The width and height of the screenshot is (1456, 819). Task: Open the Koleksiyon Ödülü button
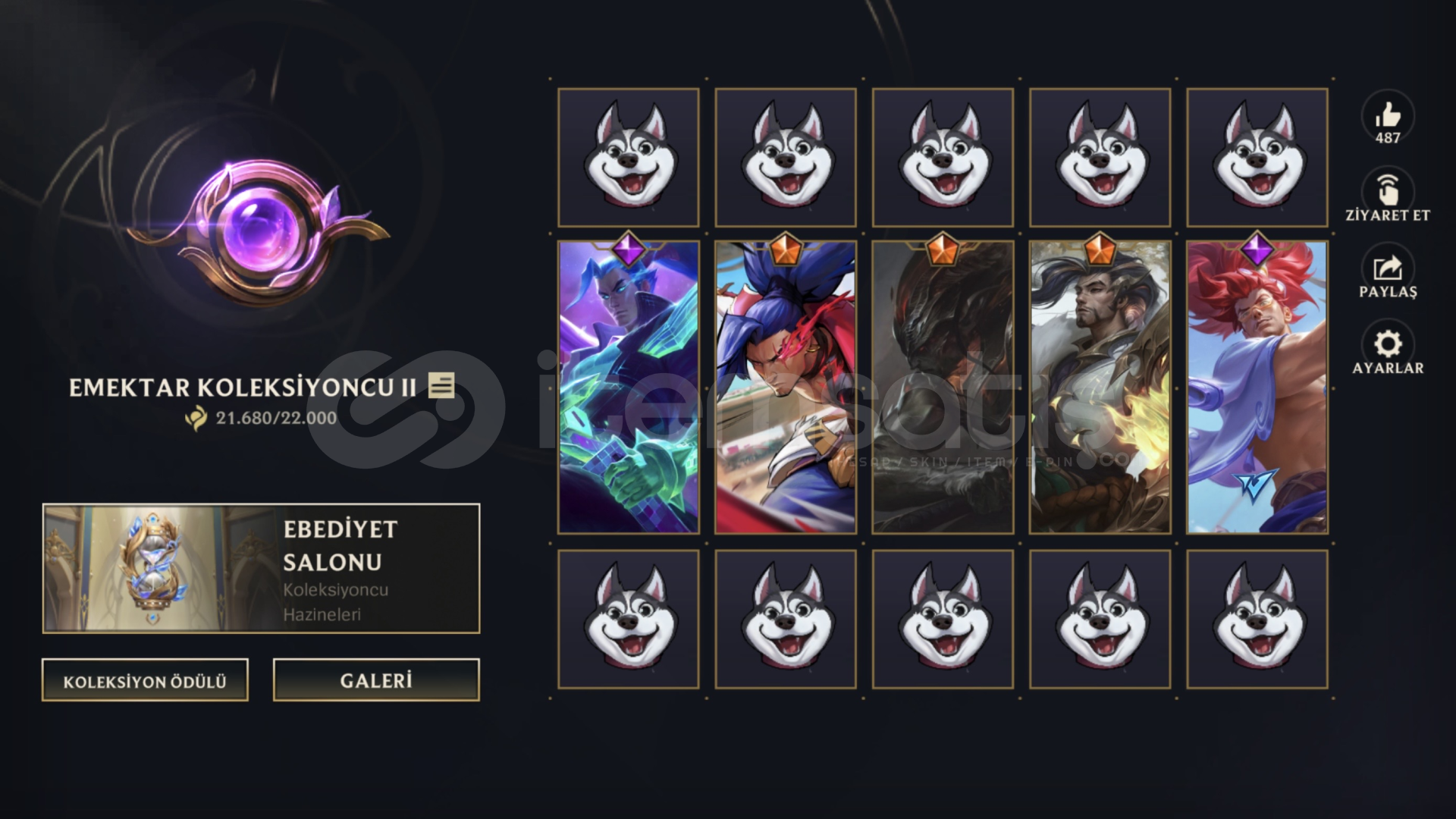pyautogui.click(x=145, y=680)
